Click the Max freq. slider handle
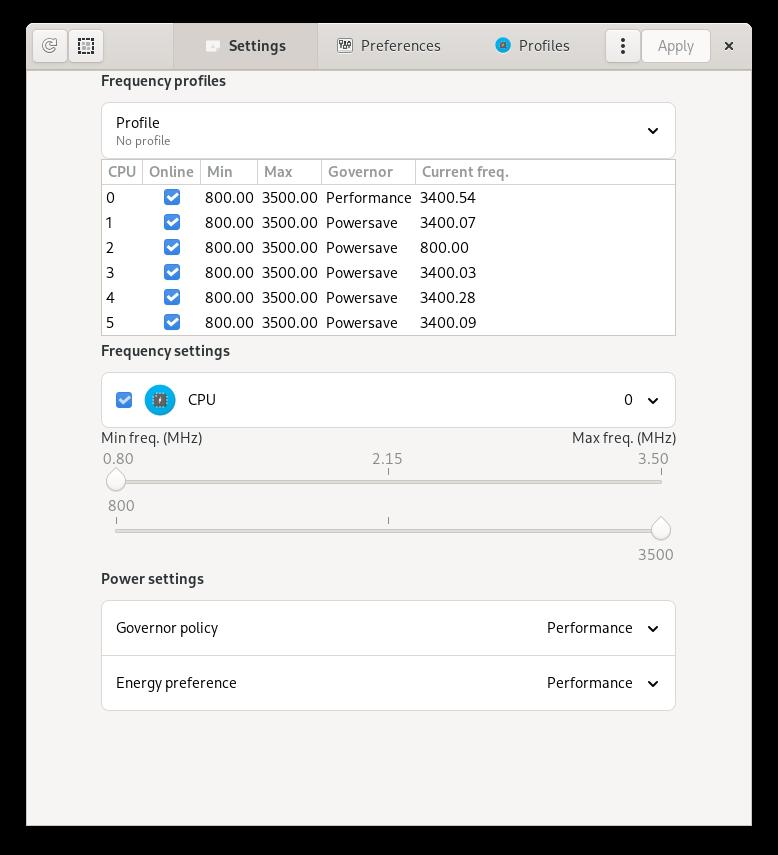The image size is (778, 855). (660, 529)
